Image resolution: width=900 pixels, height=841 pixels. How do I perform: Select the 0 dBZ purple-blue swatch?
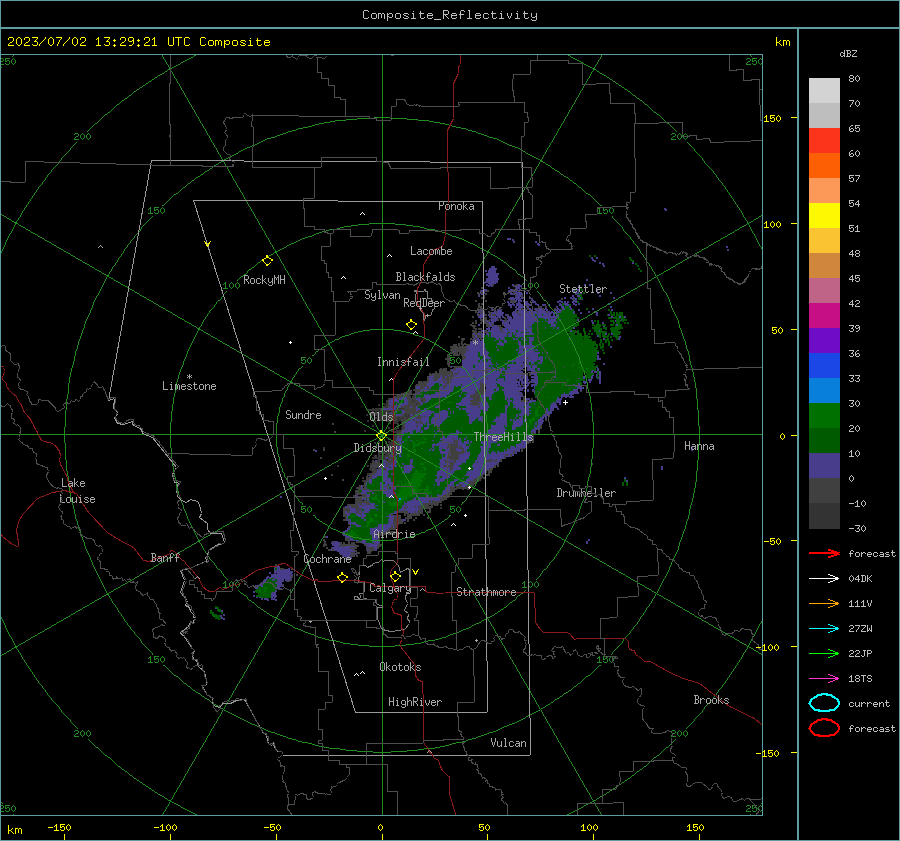click(x=824, y=465)
